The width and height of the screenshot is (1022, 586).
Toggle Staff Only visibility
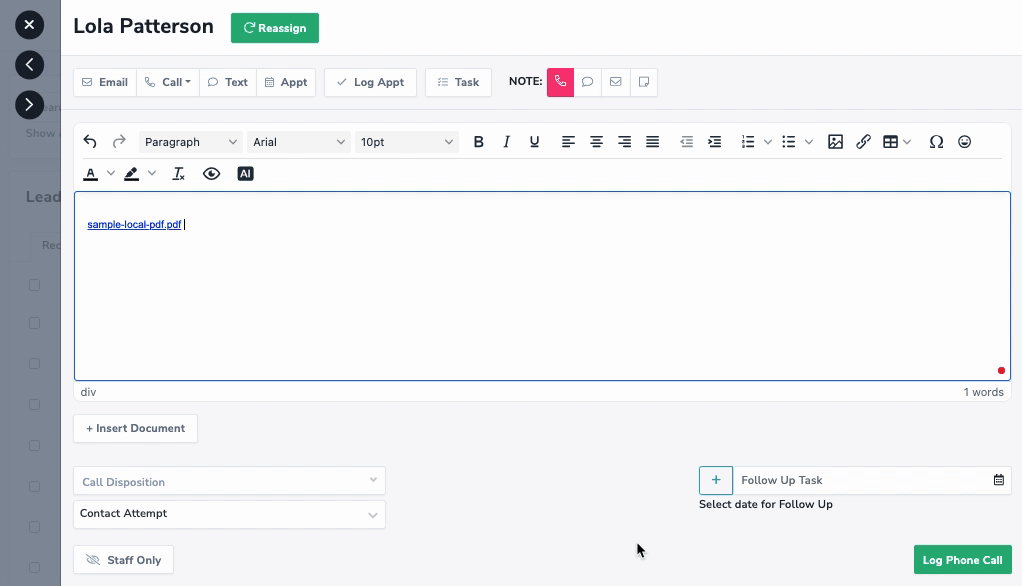124,560
